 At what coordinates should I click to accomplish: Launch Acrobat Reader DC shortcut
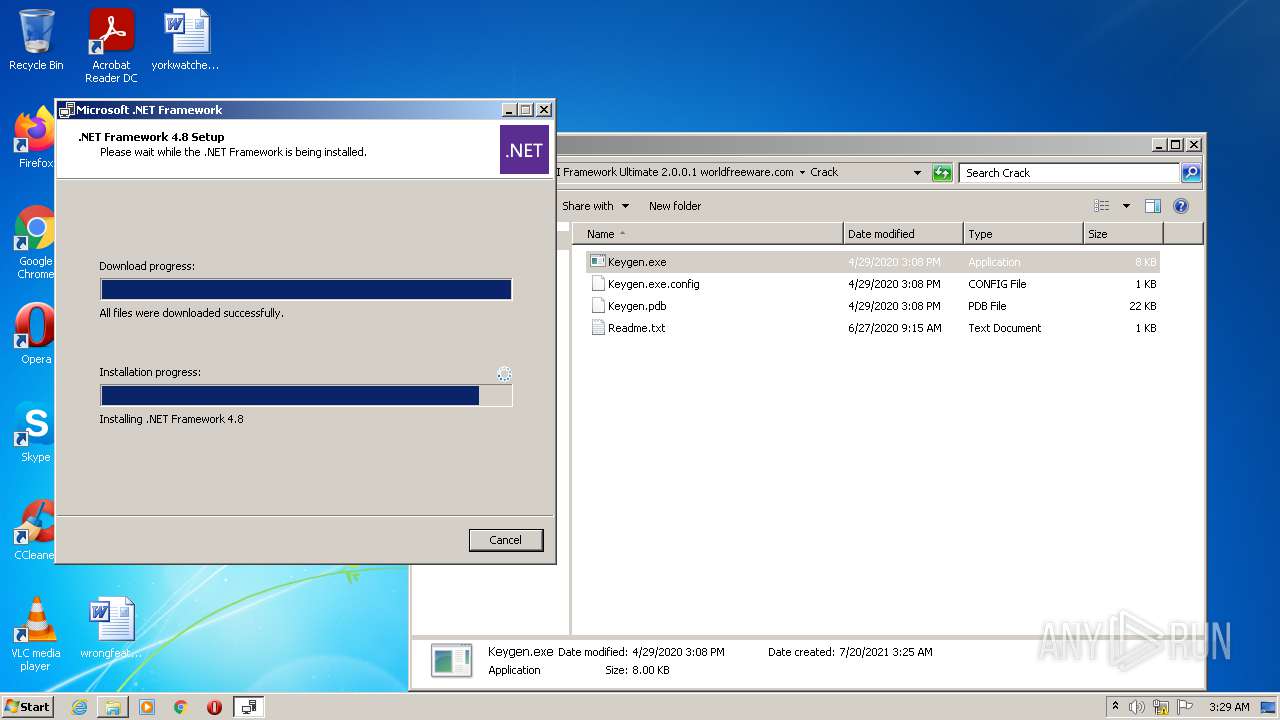[x=111, y=45]
